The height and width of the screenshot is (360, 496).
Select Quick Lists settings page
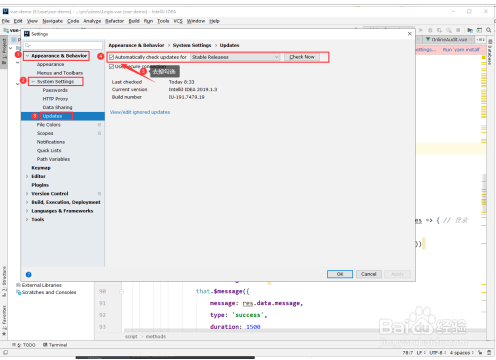(49, 151)
